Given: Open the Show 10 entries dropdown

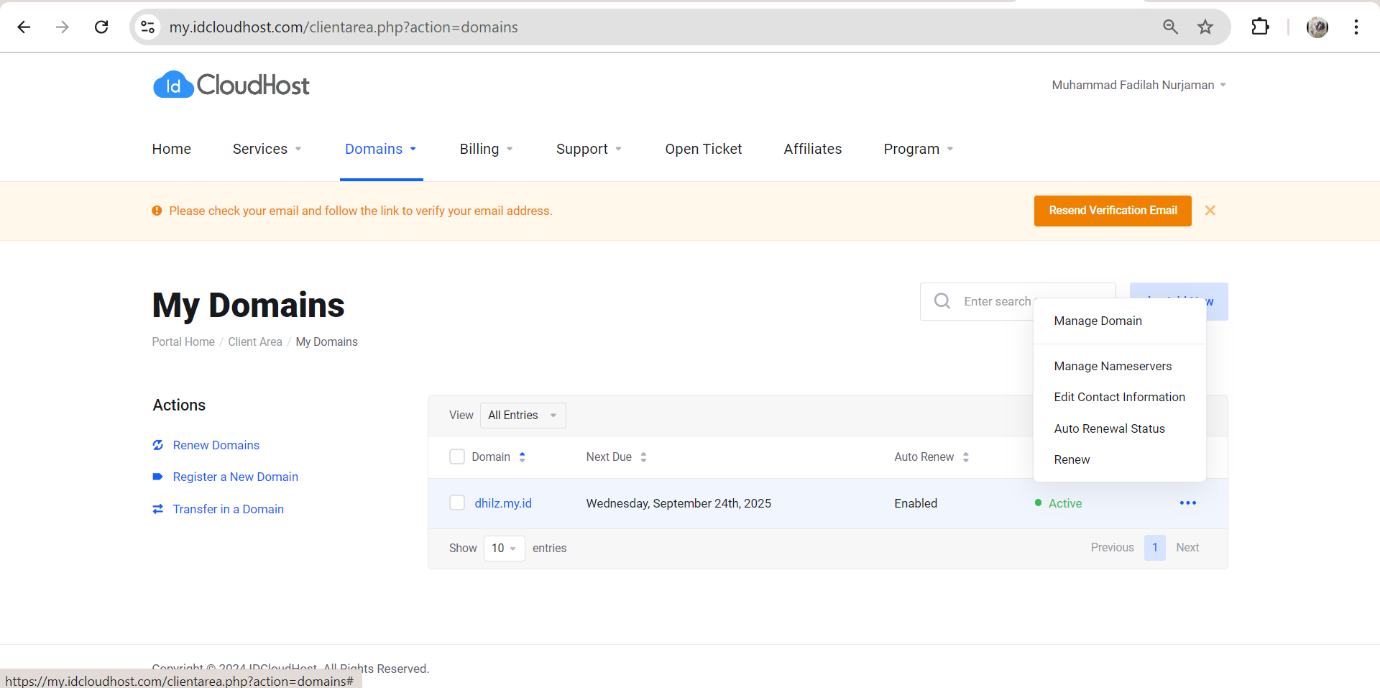Looking at the screenshot, I should 504,548.
